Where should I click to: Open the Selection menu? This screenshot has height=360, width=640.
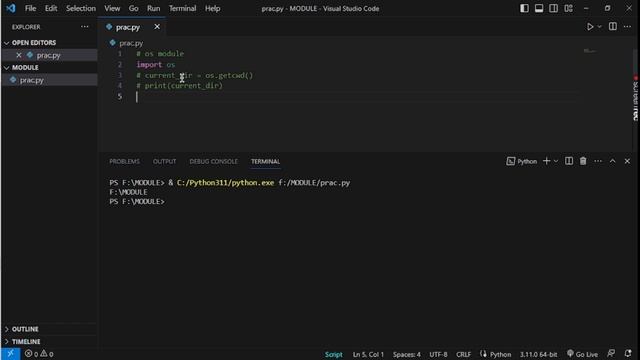tap(81, 8)
